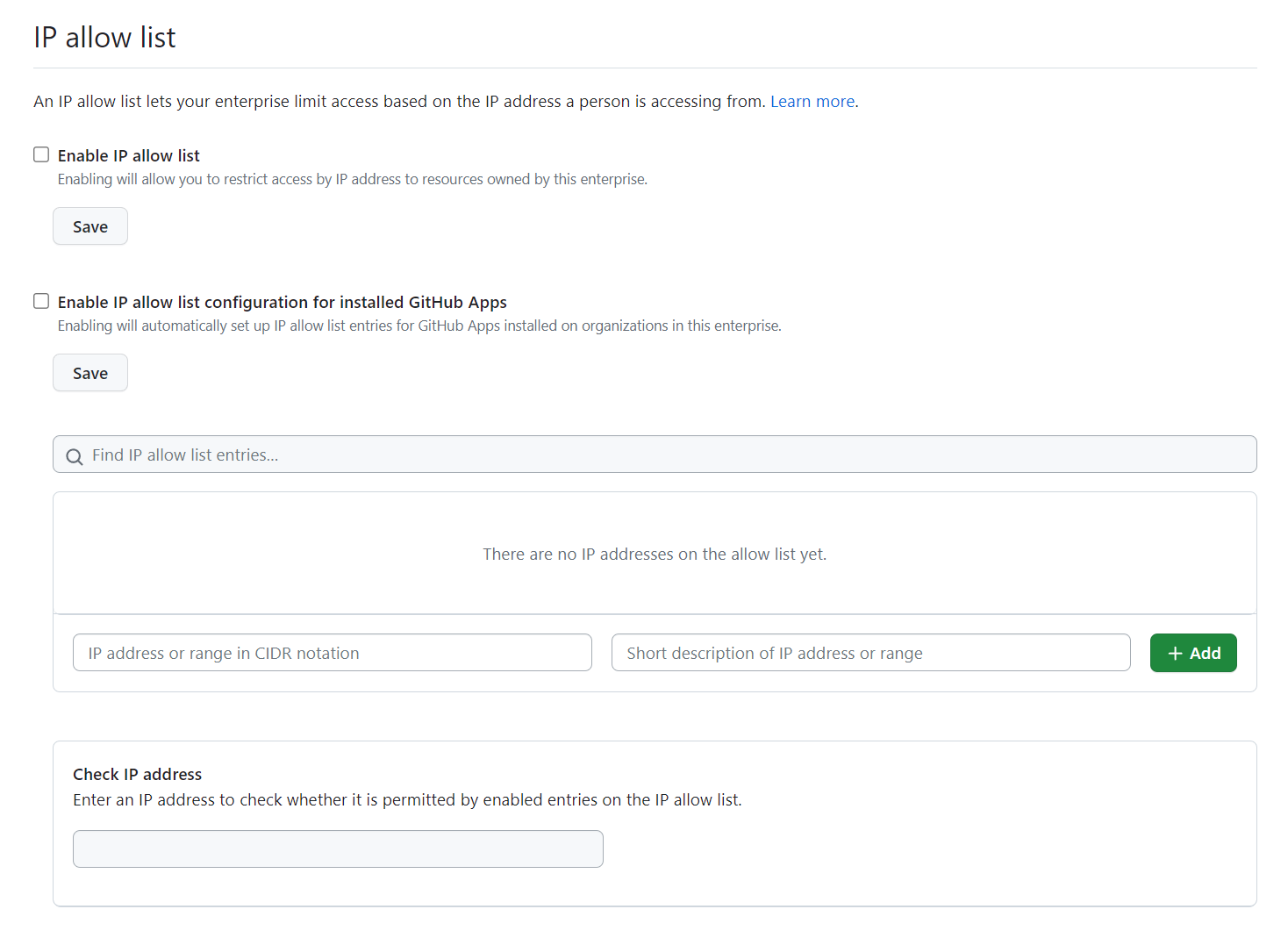
Task: Tick the Enable IP allow list checkbox
Action: click(x=41, y=154)
